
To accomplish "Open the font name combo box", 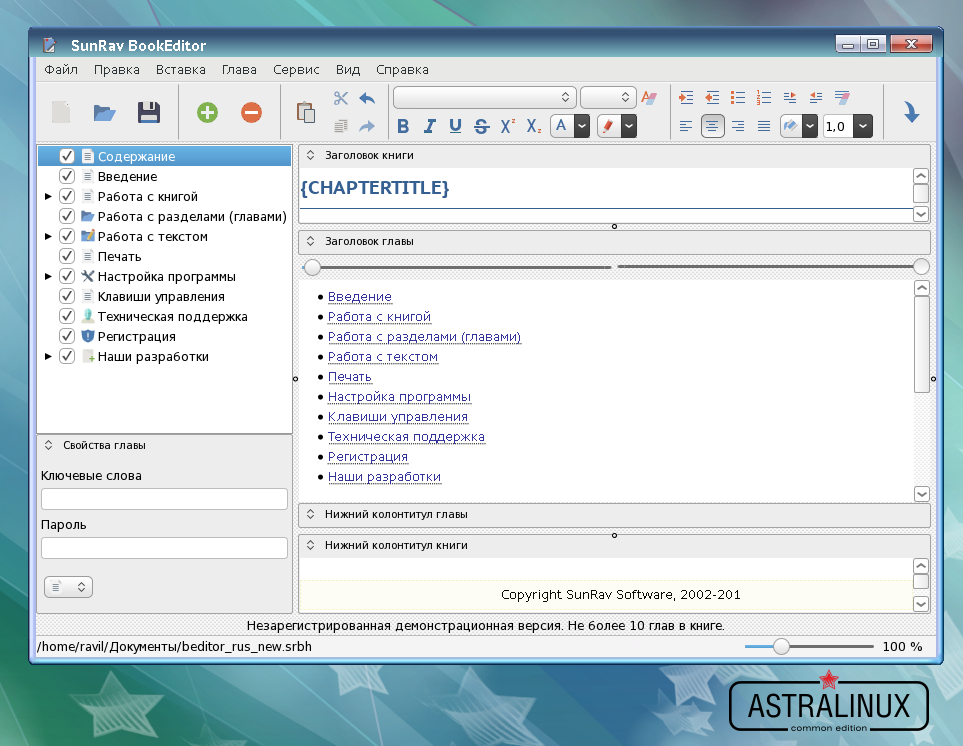I will point(484,97).
